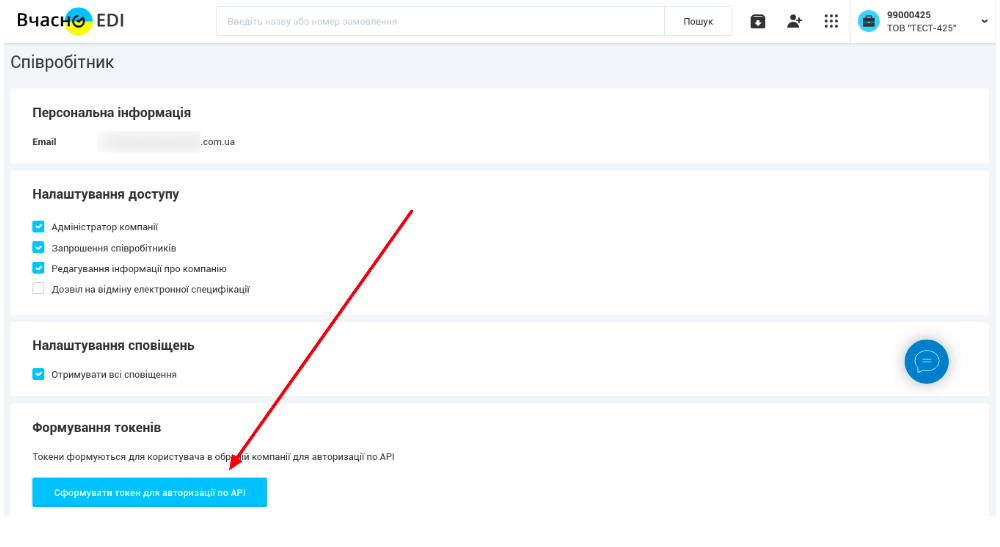Image resolution: width=1000 pixels, height=547 pixels.
Task: Open the support chat bubble icon
Action: [926, 361]
